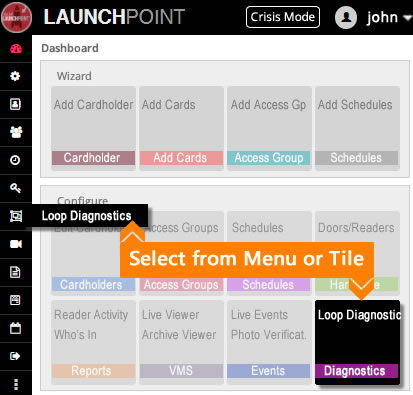
Task: Click the Wizard section label
Action: [74, 76]
